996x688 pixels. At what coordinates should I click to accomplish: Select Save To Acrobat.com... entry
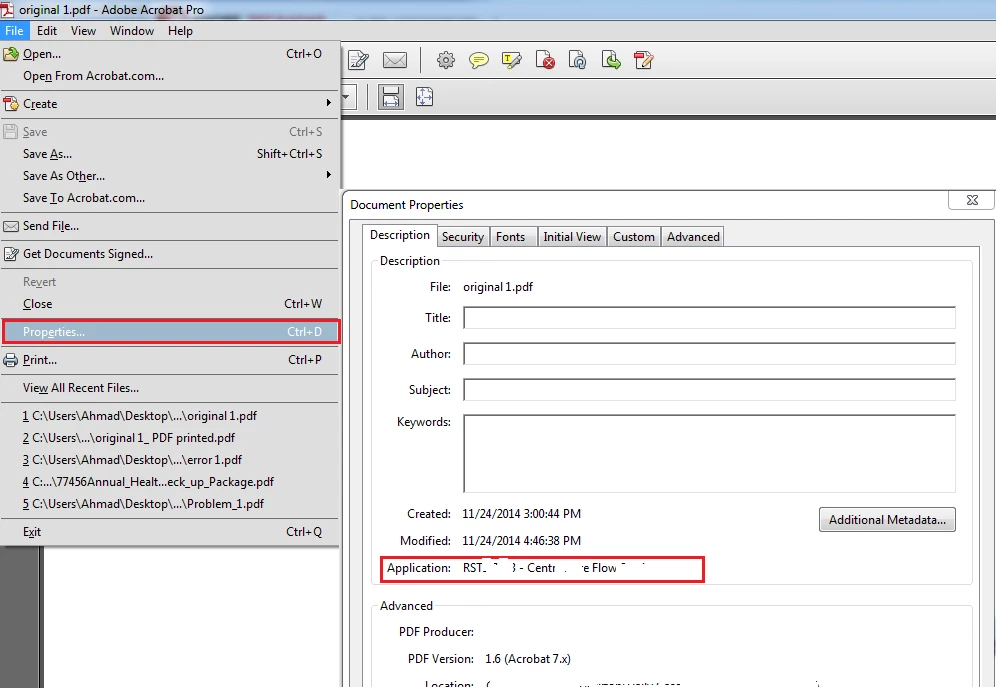pos(170,198)
